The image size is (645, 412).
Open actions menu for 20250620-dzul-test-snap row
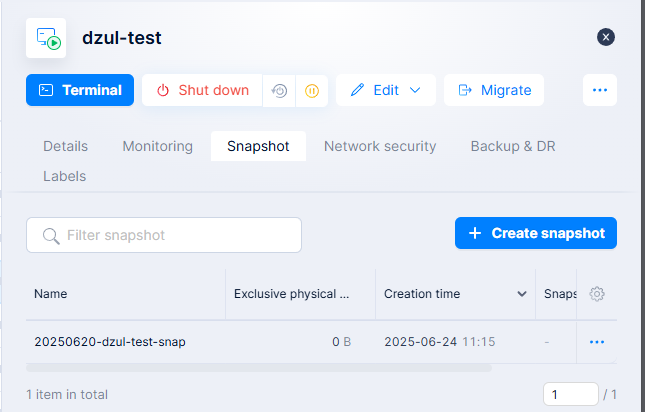597,342
